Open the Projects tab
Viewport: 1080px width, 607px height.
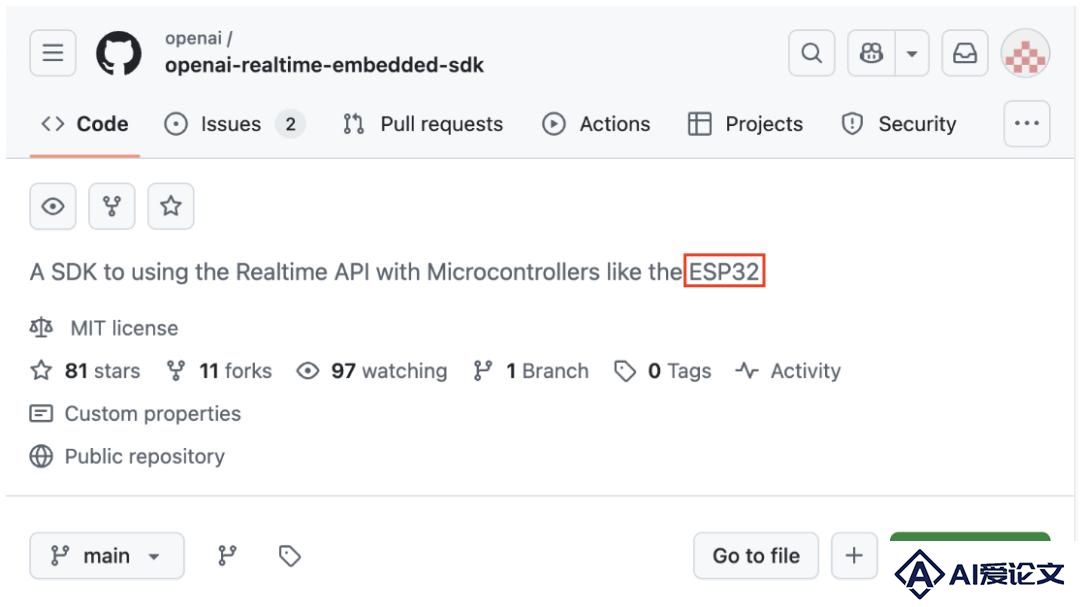[745, 124]
